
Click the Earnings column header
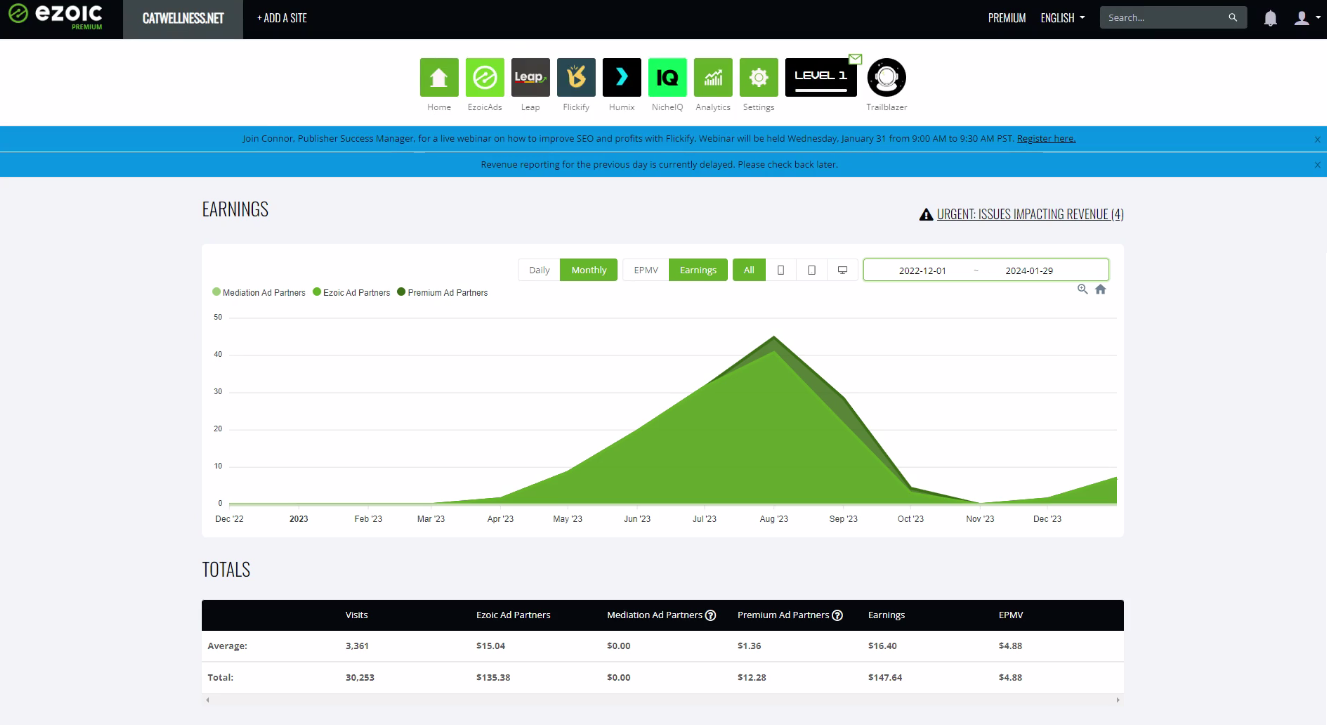point(886,616)
